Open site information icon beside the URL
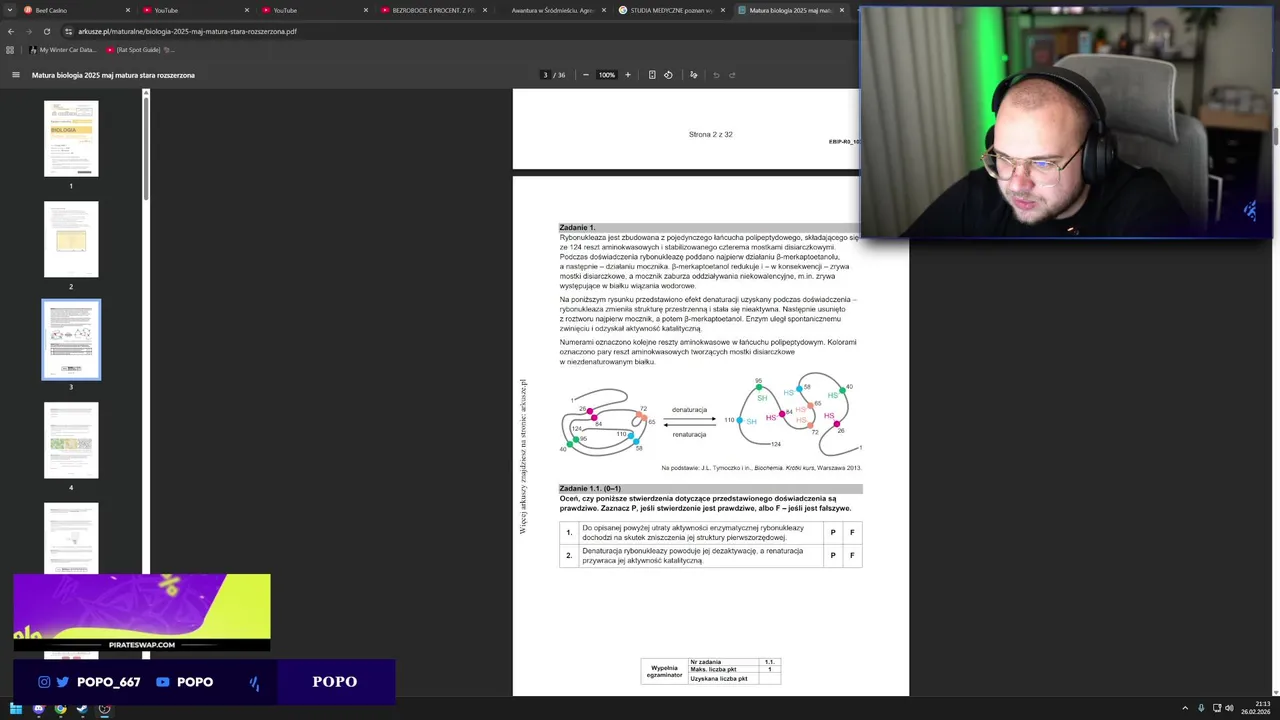This screenshot has width=1280, height=720. coord(68,31)
